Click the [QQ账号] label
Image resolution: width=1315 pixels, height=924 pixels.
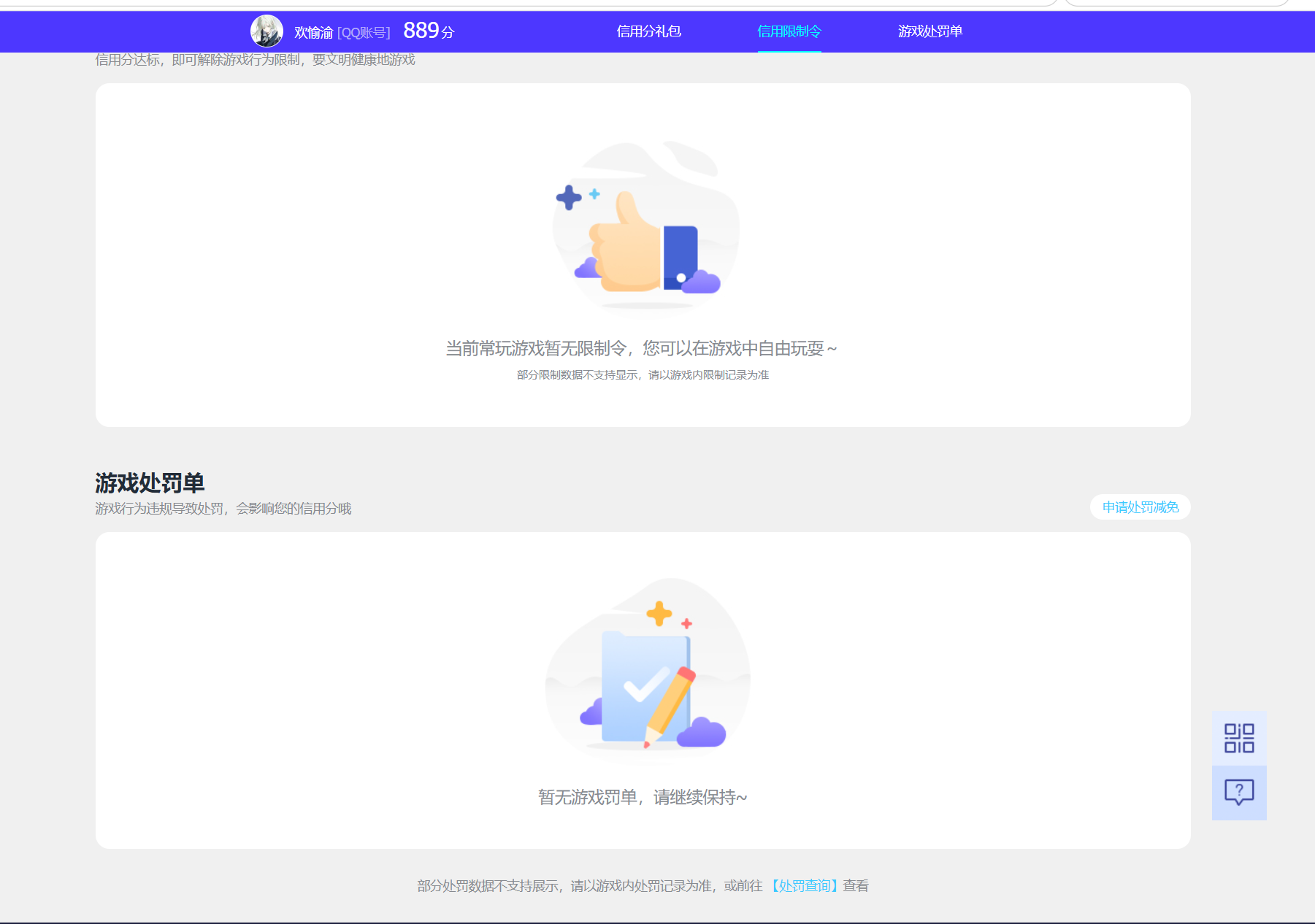[364, 33]
